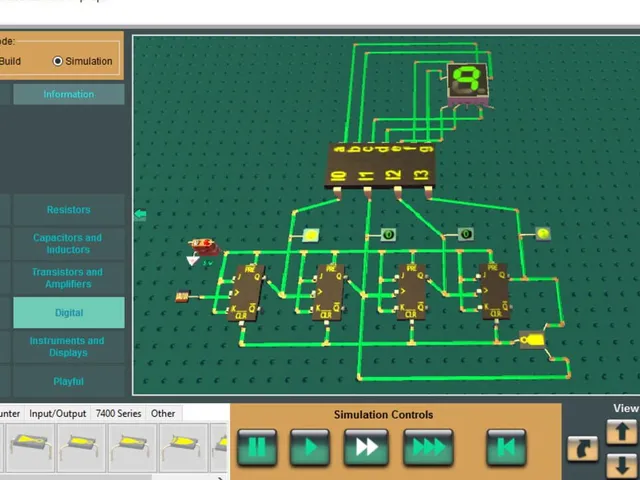
Task: Pick the first logic gate in the parts tray
Action: (30, 447)
